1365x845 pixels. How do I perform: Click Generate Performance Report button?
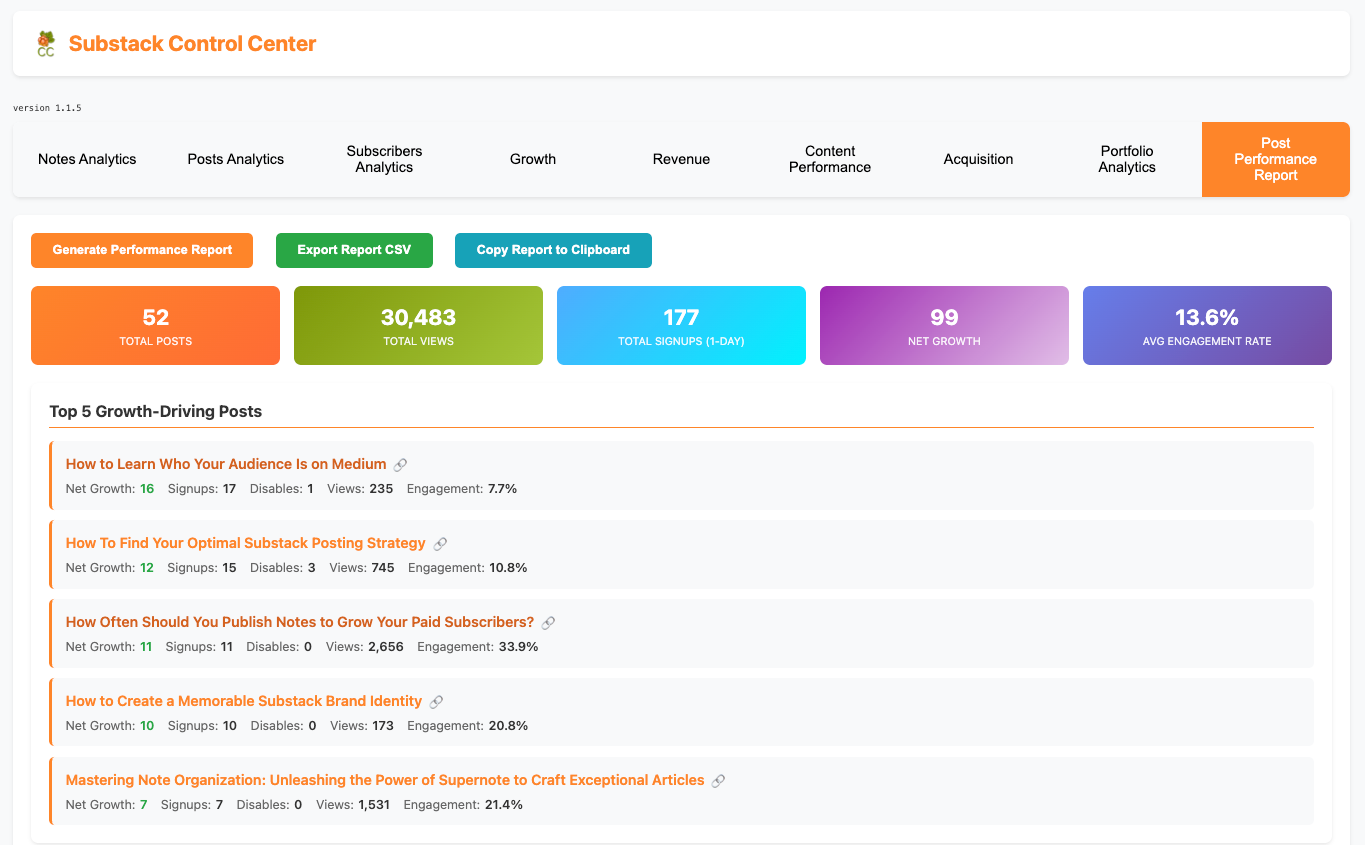pos(142,250)
